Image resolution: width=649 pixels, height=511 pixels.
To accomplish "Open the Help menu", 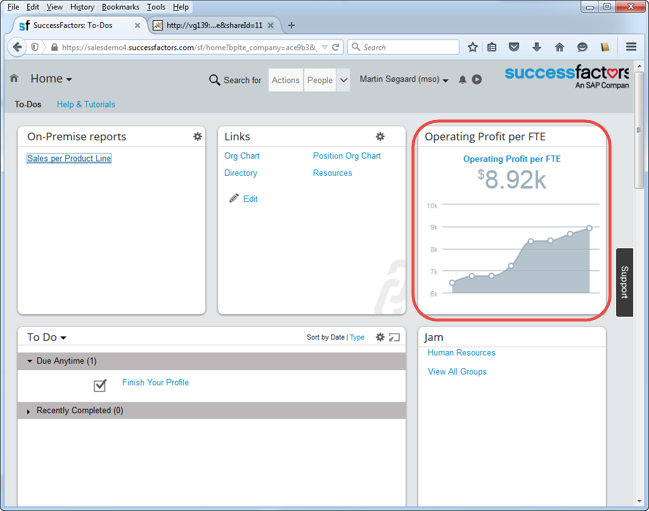I will pos(180,7).
